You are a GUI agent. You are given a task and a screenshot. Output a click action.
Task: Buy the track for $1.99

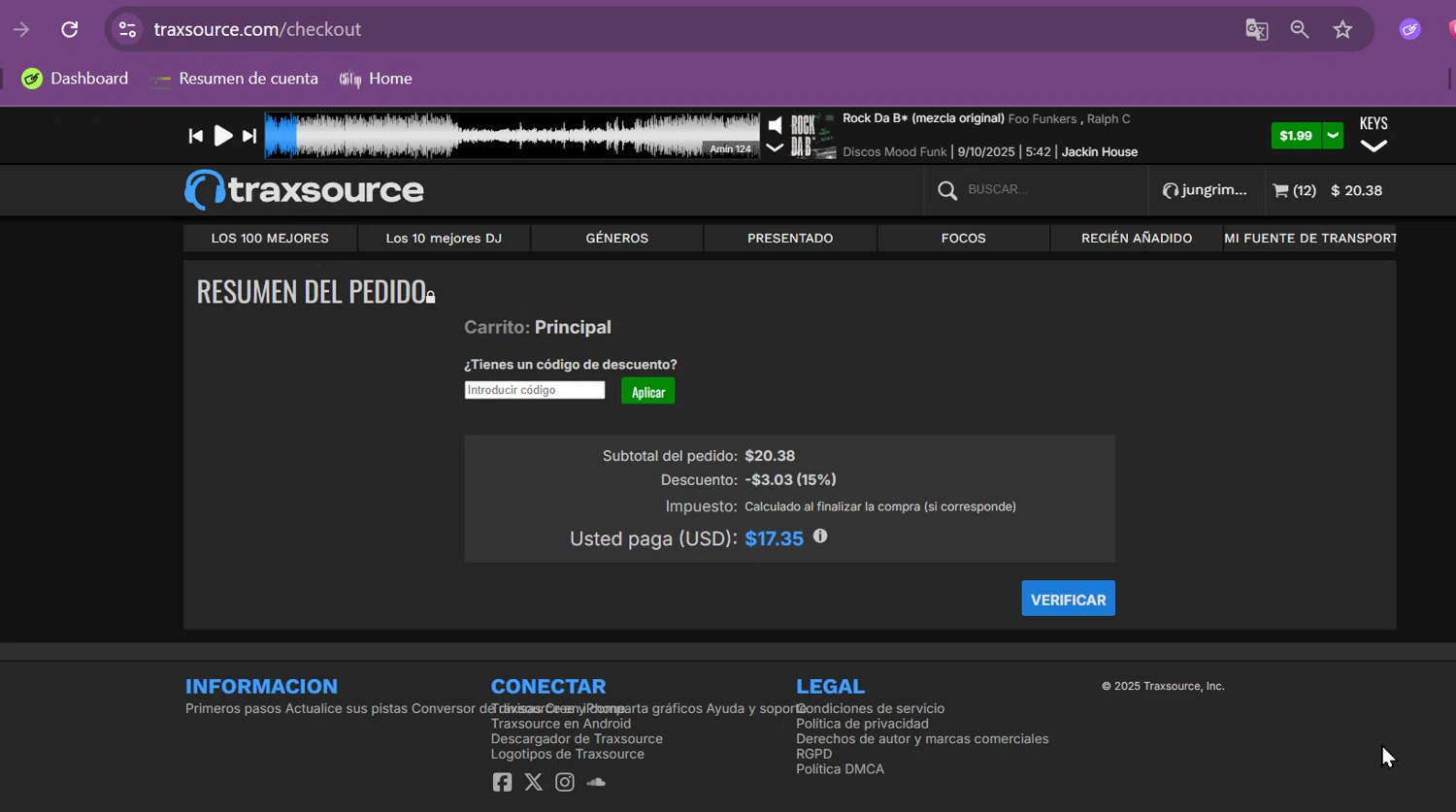tap(1296, 136)
